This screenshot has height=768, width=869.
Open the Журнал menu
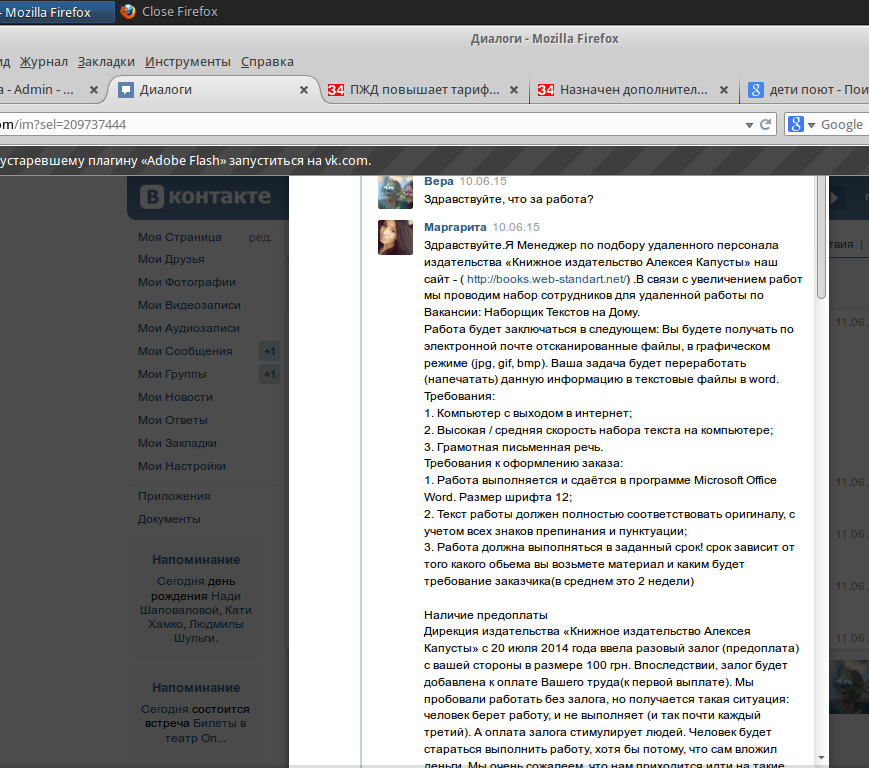(44, 62)
